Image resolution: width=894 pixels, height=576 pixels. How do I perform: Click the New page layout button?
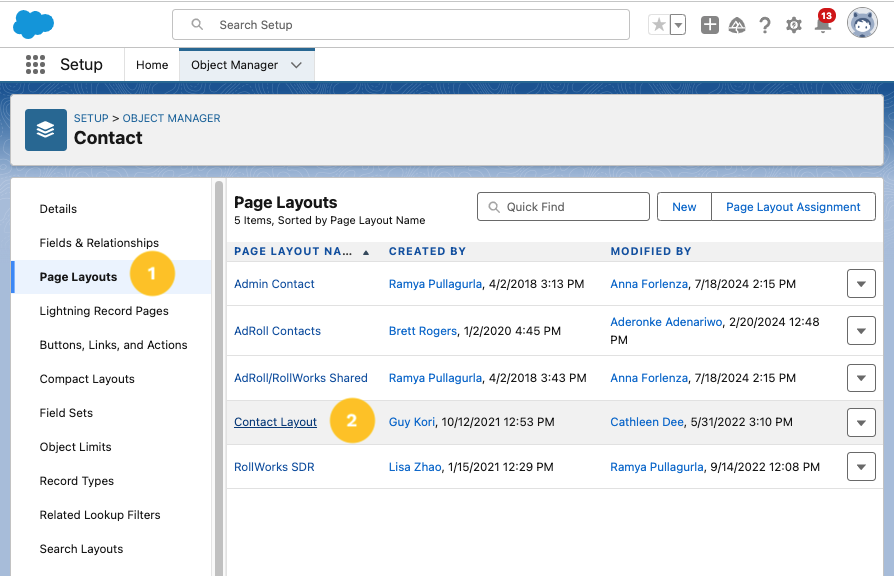(x=684, y=207)
